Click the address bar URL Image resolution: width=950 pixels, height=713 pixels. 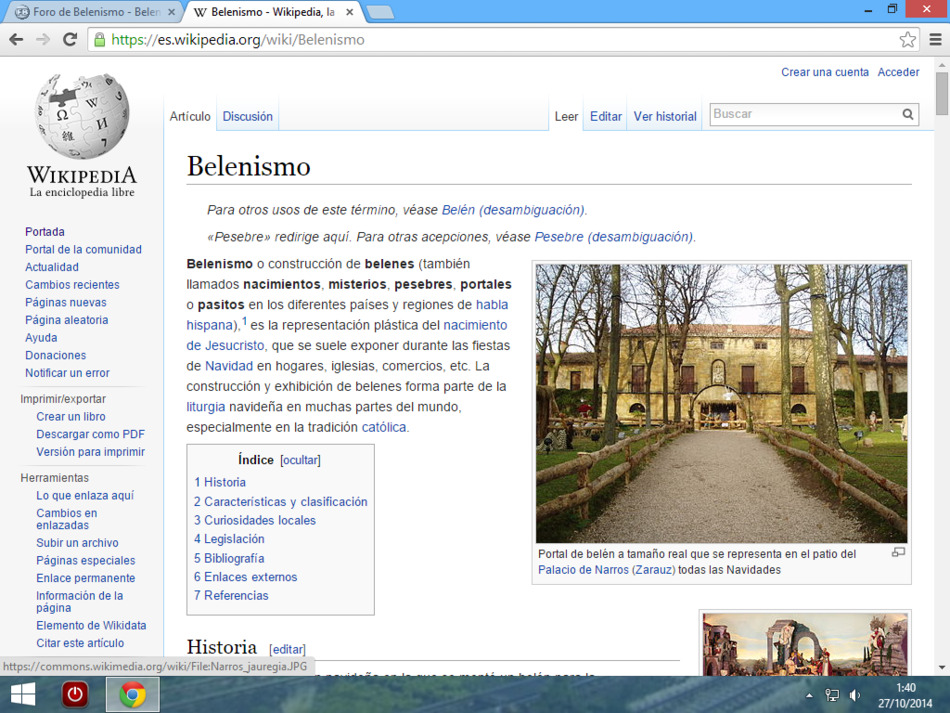[238, 40]
